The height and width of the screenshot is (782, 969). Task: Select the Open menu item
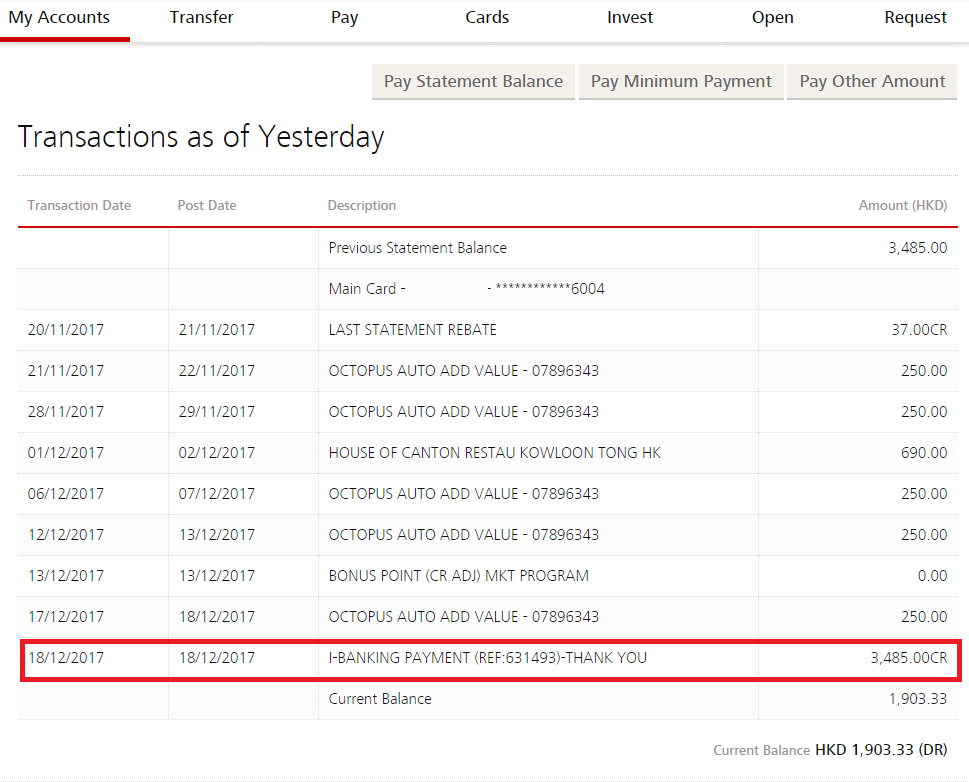(772, 18)
